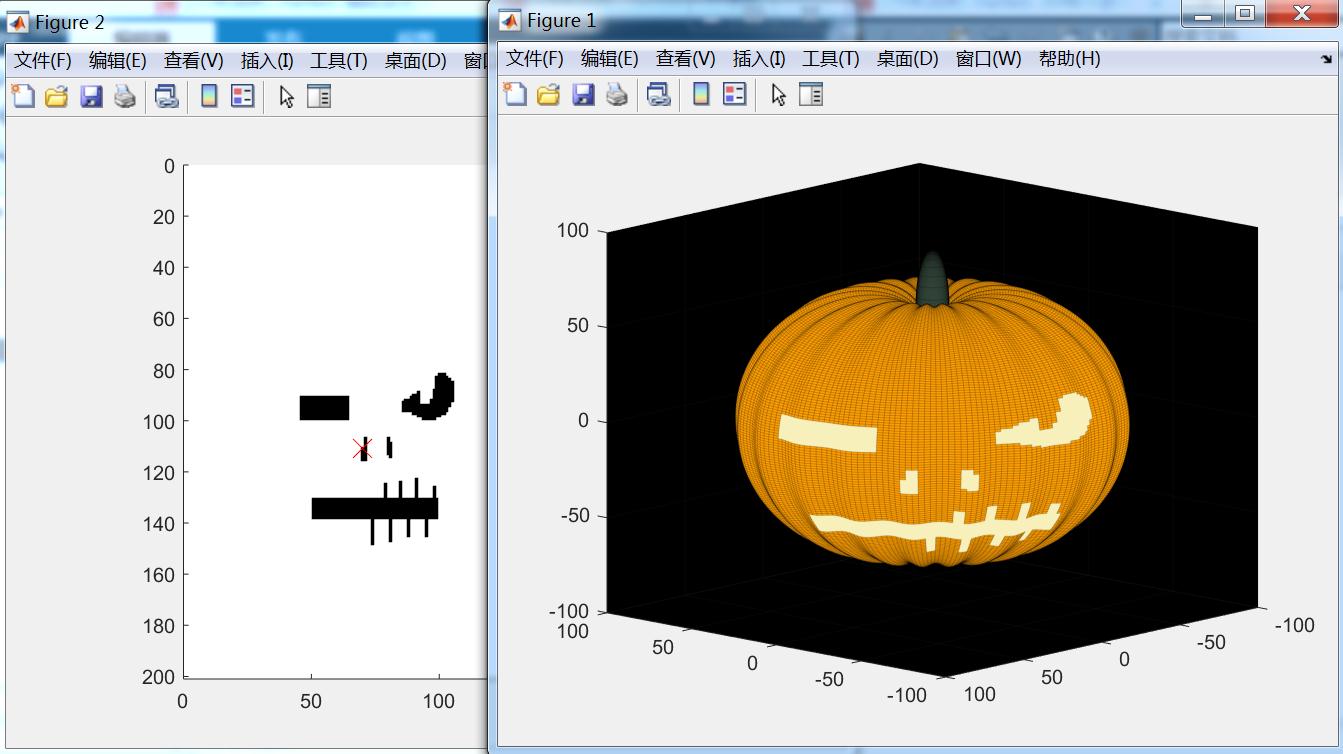The image size is (1343, 754).
Task: Open 查看(V) menu in Figure 2
Action: point(194,61)
